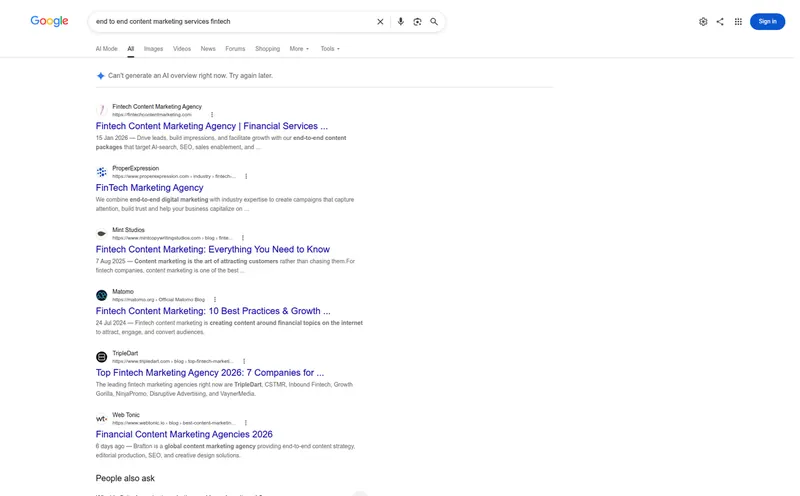Open search by image lens icon
This screenshot has width=800, height=496.
(x=417, y=21)
